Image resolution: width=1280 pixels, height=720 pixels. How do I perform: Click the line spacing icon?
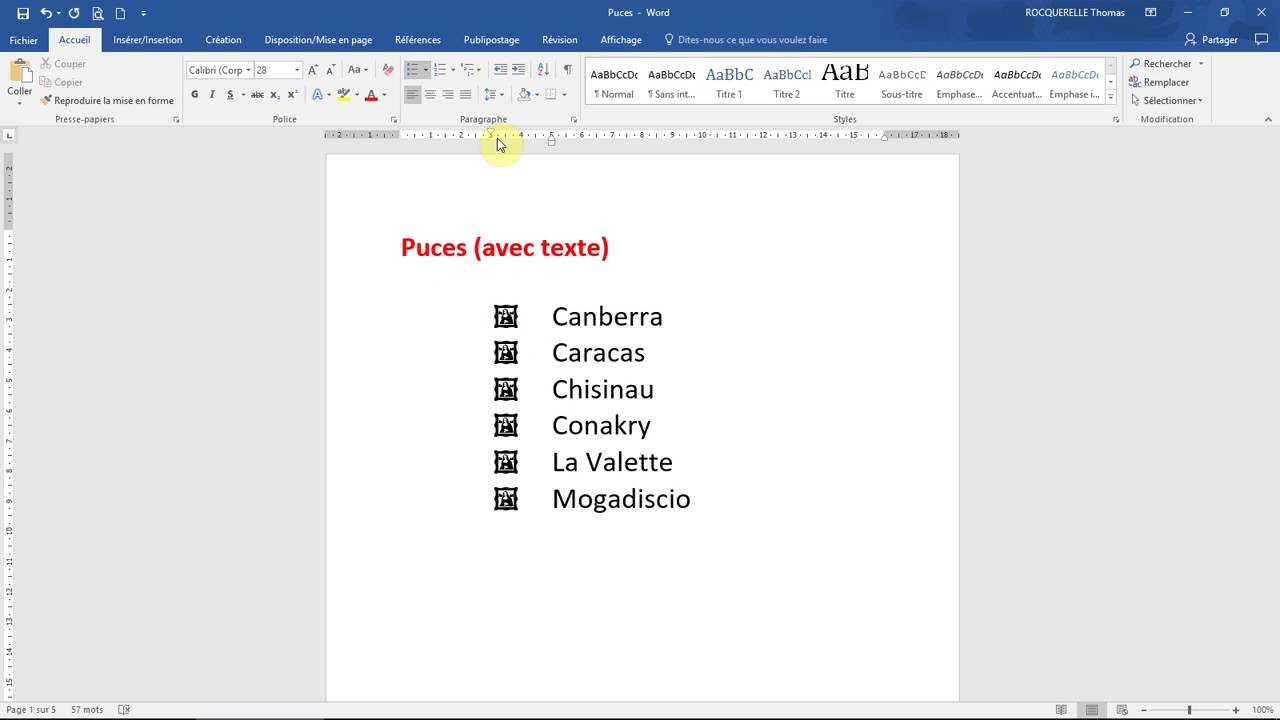click(489, 95)
